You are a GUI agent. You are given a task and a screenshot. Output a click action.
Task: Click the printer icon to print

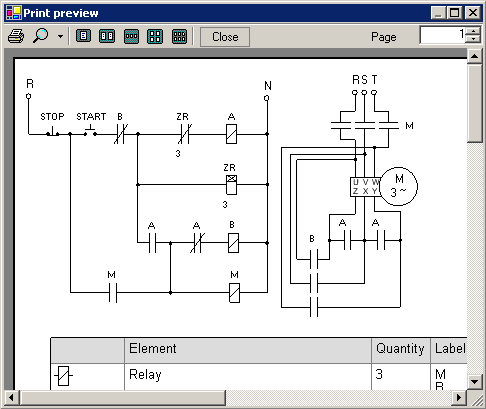[16, 36]
